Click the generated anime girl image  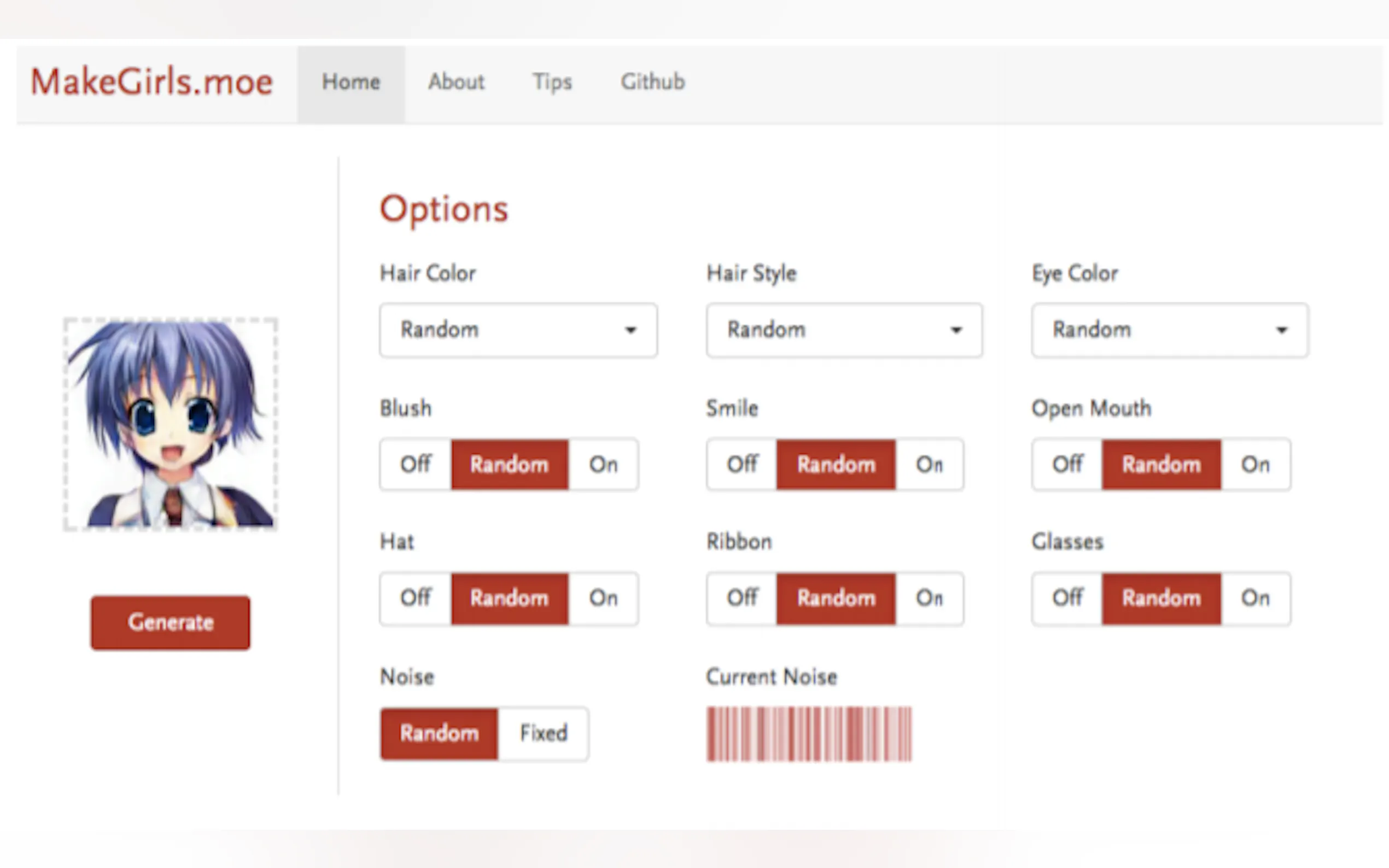click(x=171, y=424)
